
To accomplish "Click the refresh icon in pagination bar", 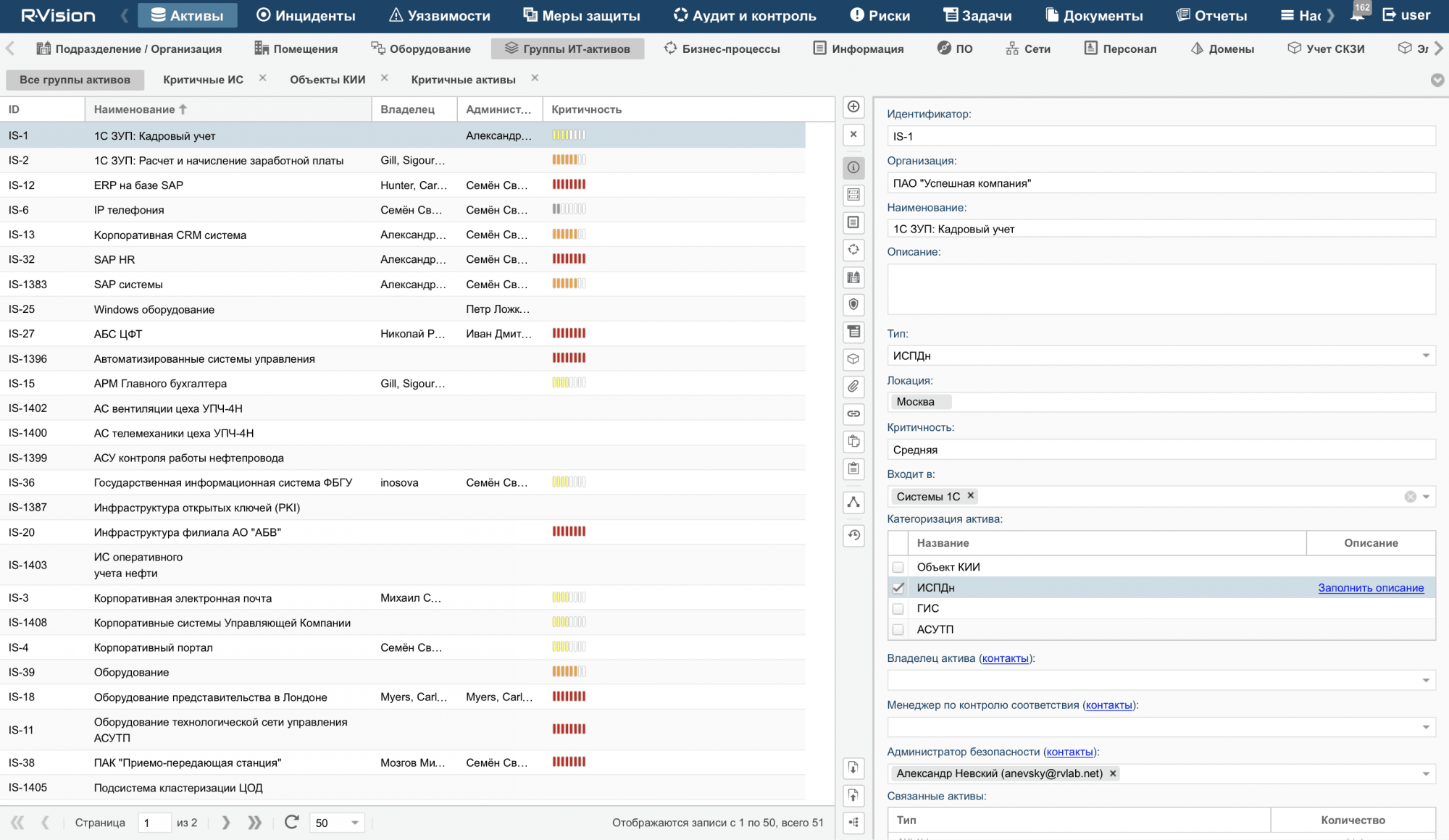I will tap(291, 822).
